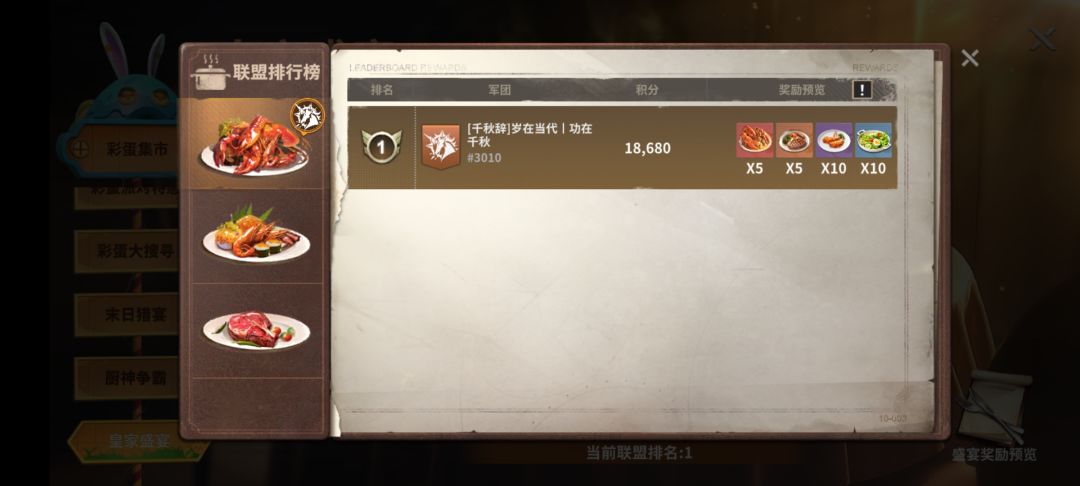Click the steak reward icon marked X5
The image size is (1080, 486).
(x=794, y=140)
